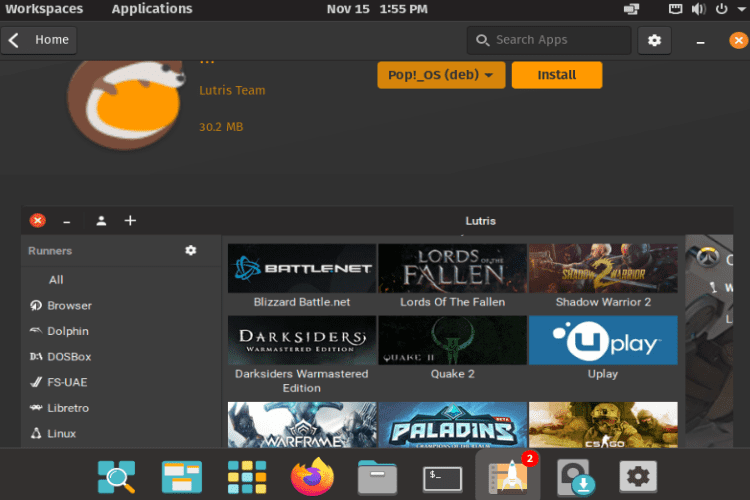Open the CS:GO banner

tap(603, 425)
